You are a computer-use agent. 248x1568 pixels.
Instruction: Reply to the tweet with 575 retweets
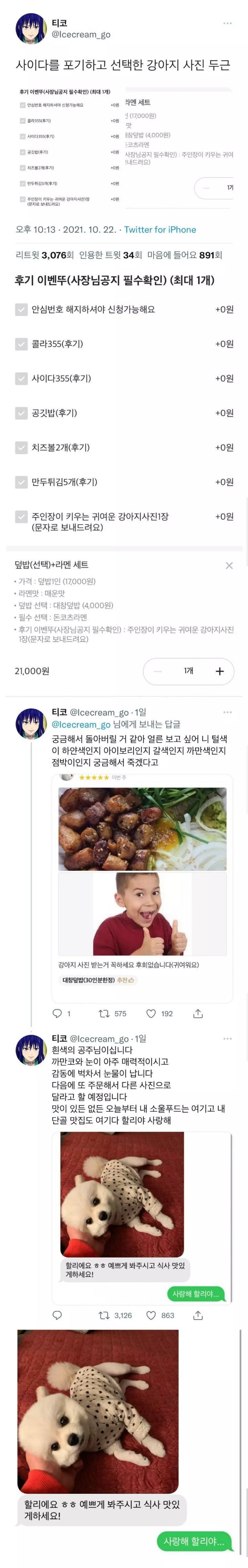(x=58, y=1013)
